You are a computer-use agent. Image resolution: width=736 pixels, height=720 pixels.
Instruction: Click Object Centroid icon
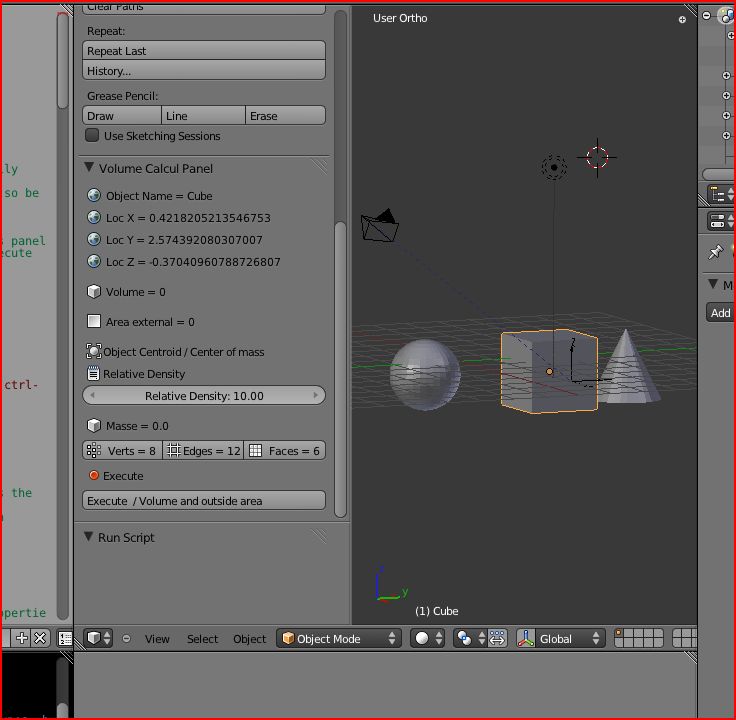[x=94, y=351]
